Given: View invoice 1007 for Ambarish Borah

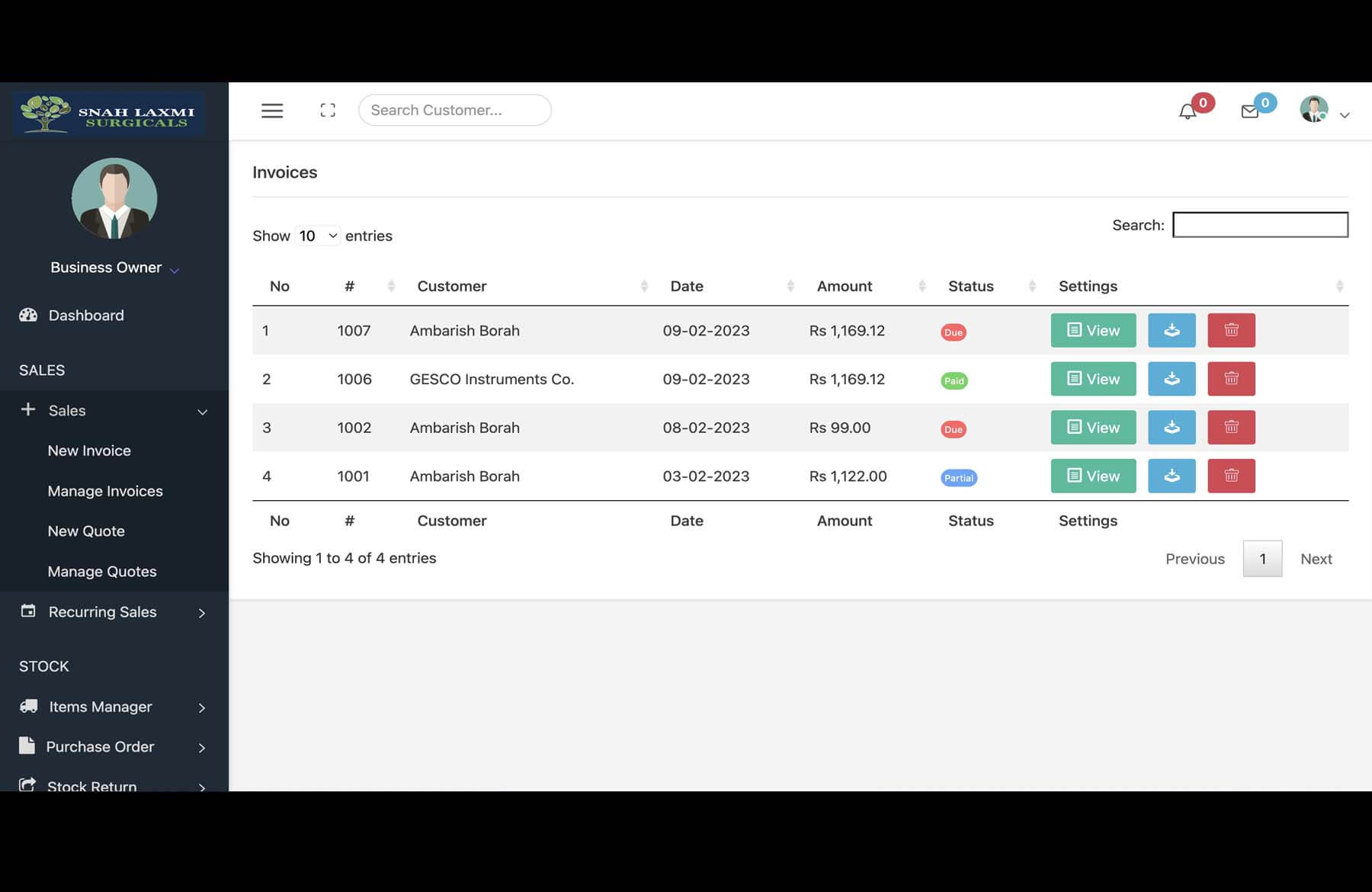Looking at the screenshot, I should [1093, 330].
